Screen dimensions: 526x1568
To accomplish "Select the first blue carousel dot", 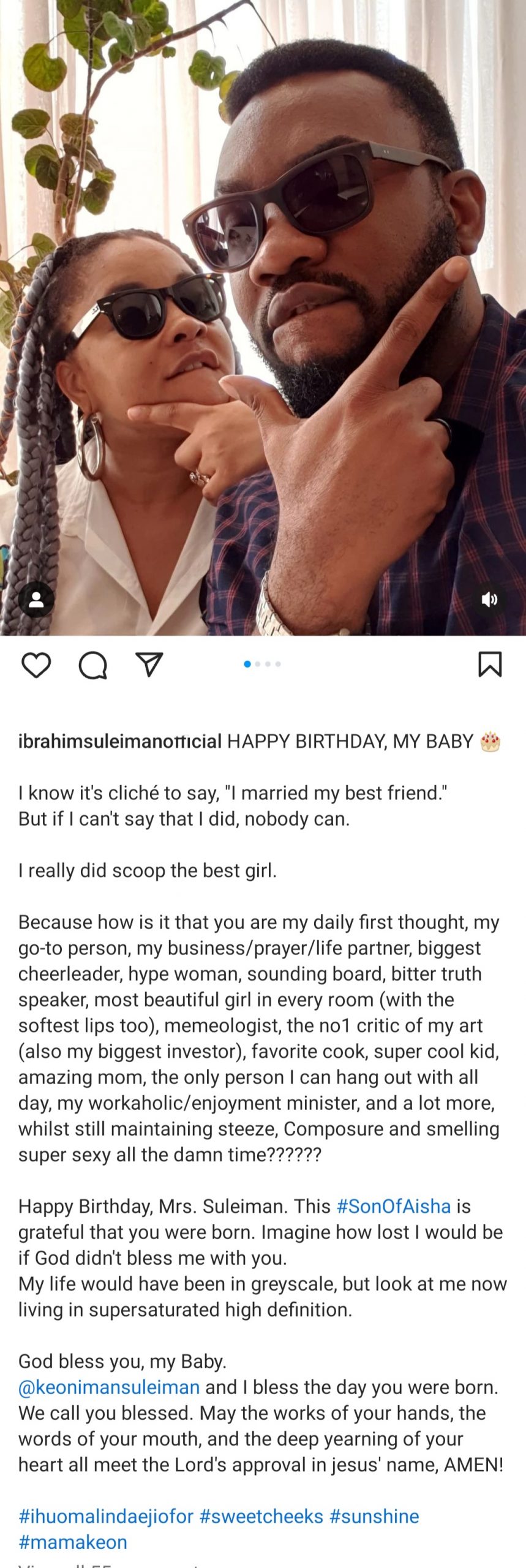I will [247, 664].
